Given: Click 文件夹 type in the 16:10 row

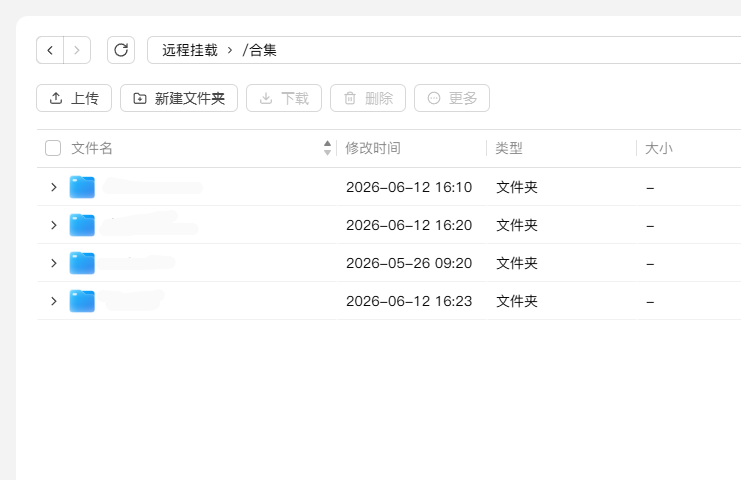Looking at the screenshot, I should [517, 187].
